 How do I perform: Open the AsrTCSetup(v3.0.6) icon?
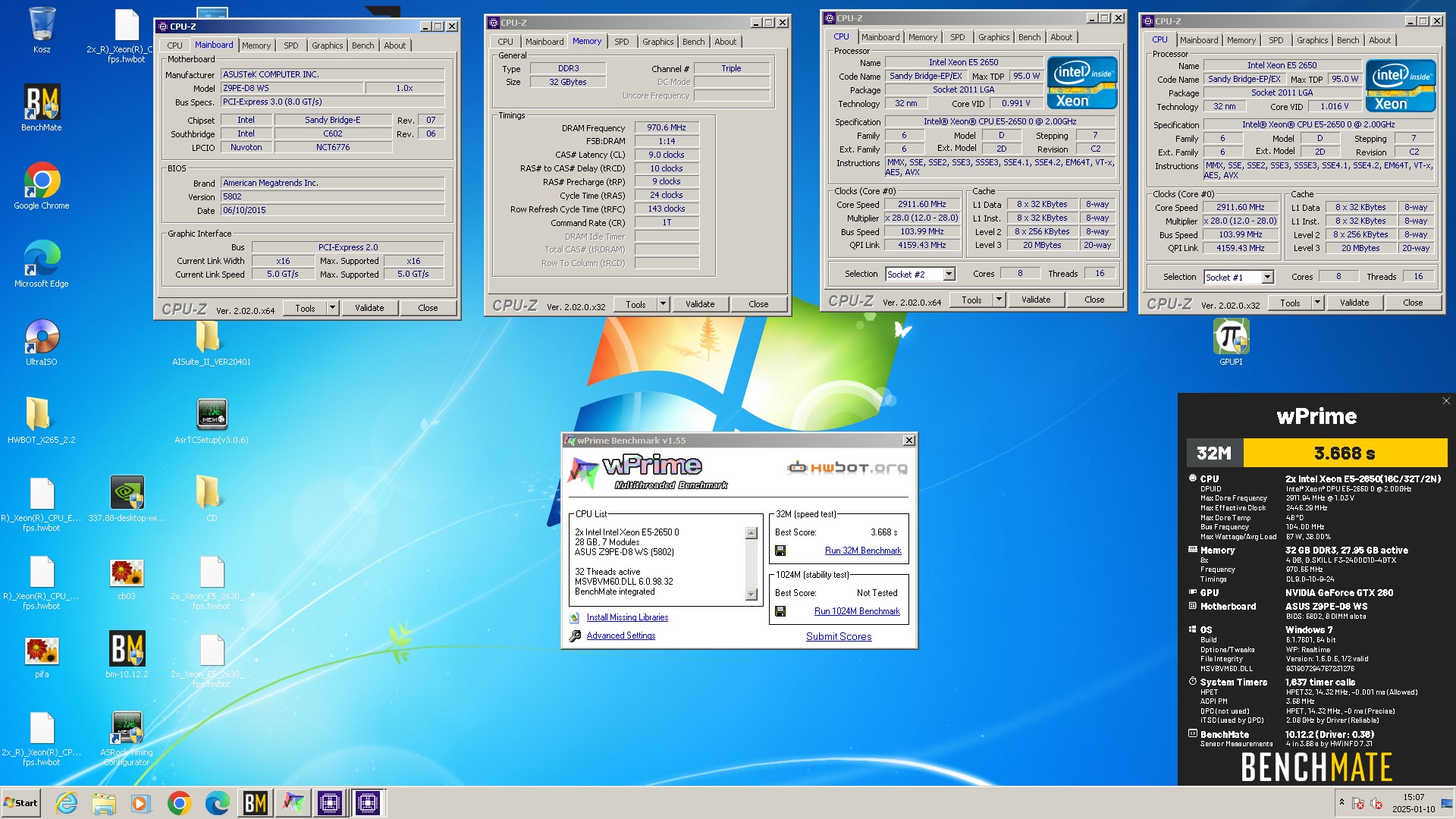click(212, 420)
